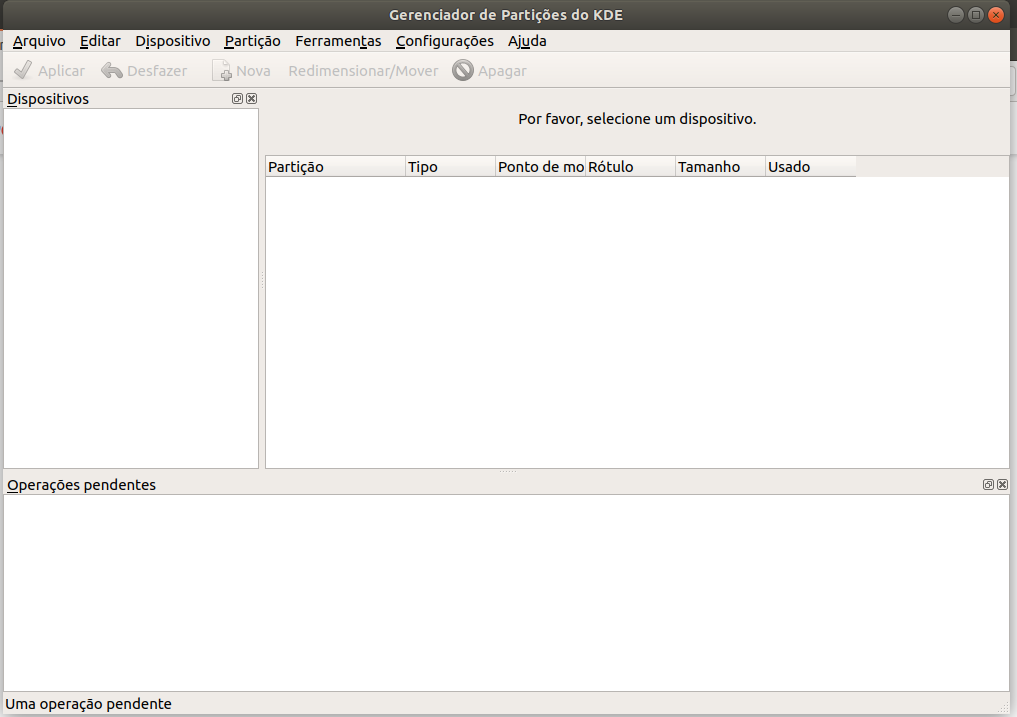Open the Editar menu
Screen dimensions: 1017x717
100,41
